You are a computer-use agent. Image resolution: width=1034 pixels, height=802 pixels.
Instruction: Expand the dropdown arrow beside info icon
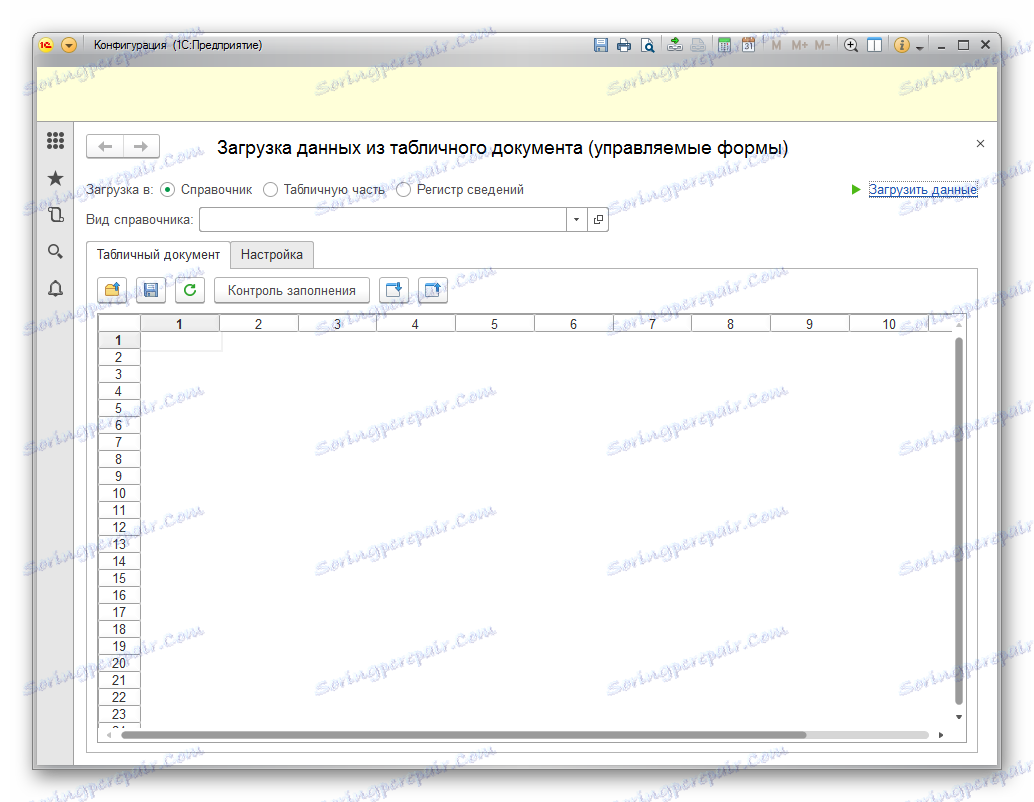tap(919, 47)
